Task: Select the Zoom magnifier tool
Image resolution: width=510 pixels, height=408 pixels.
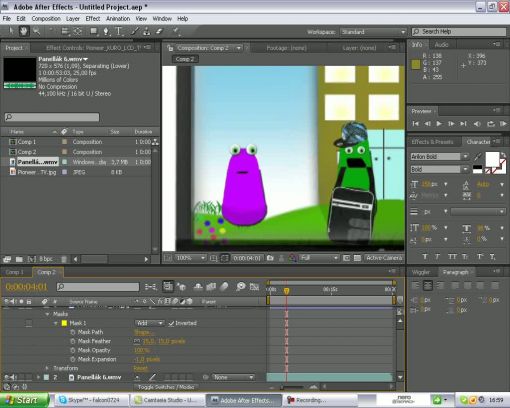Action: [36, 31]
